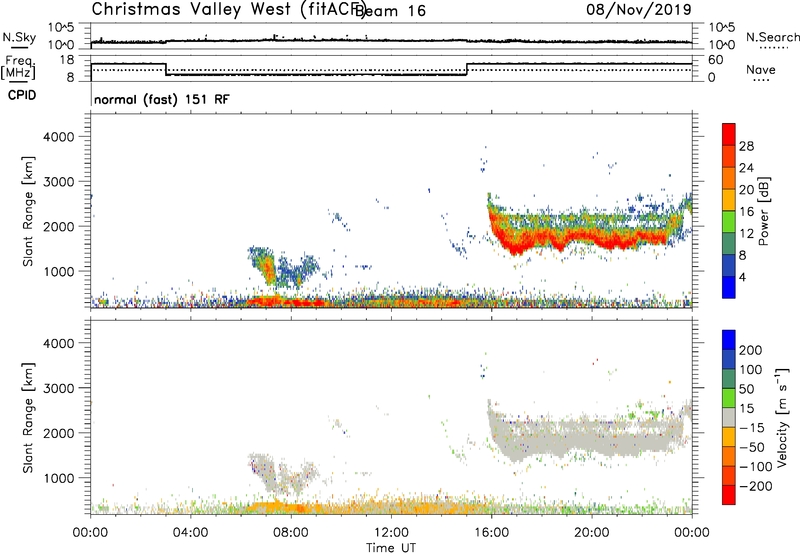The width and height of the screenshot is (800, 554).
Task: Click the date '08/Nov/2019'
Action: point(639,9)
